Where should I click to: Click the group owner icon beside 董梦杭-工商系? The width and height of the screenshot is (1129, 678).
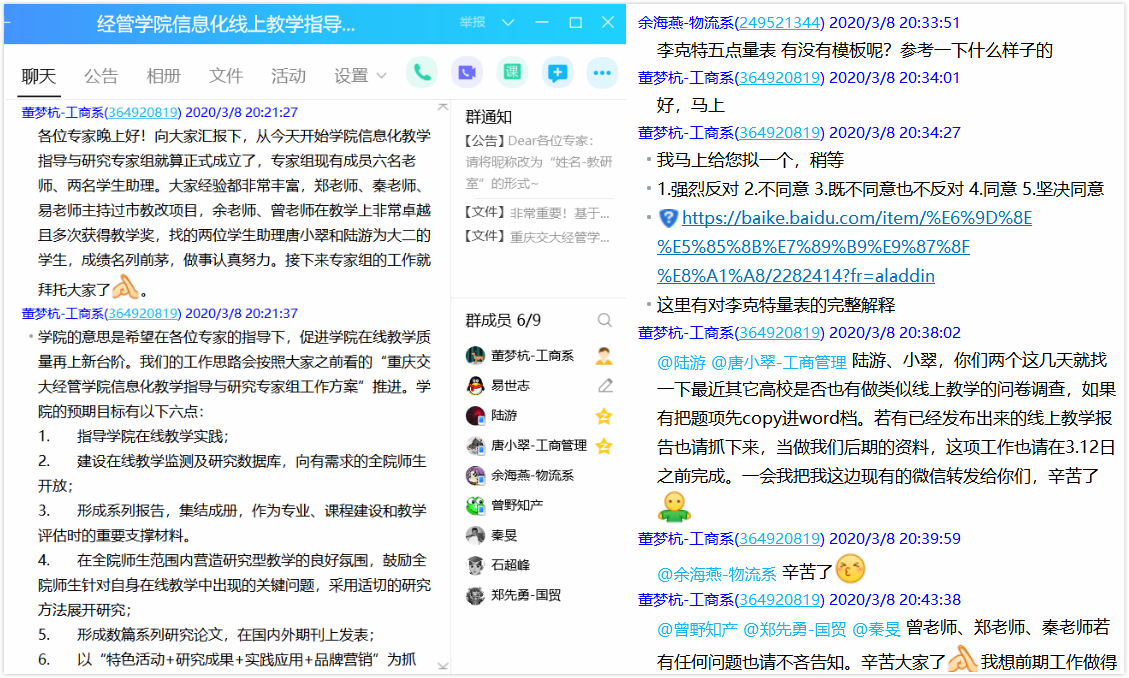[604, 355]
